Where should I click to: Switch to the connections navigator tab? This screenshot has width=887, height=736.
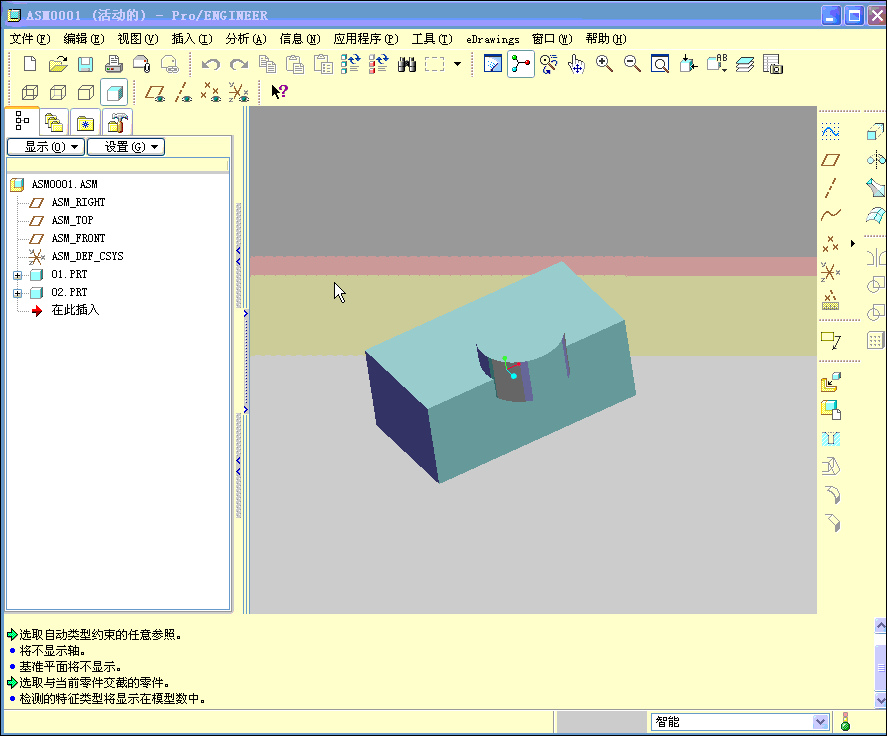[118, 122]
